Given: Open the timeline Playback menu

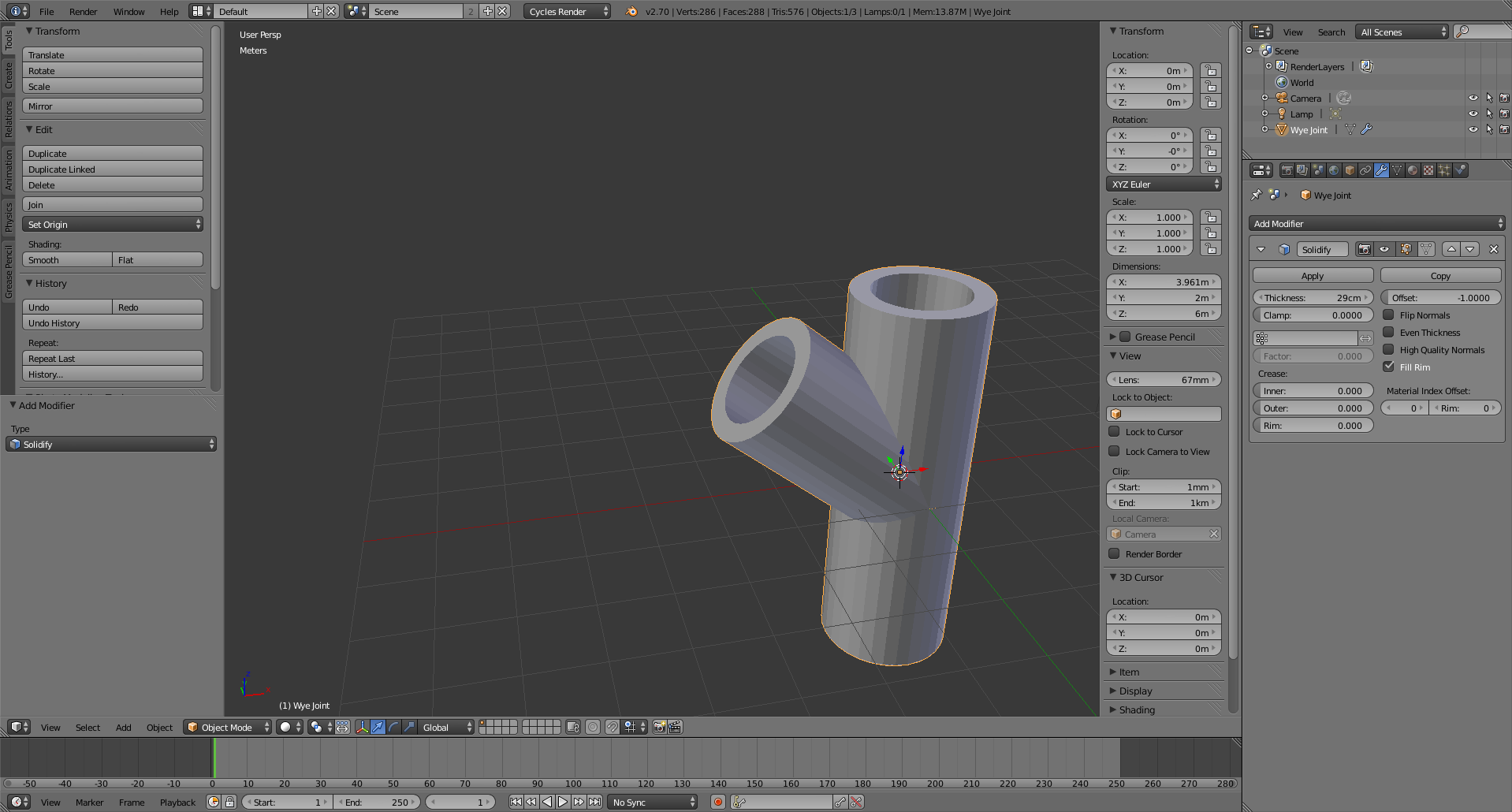Looking at the screenshot, I should pos(177,802).
